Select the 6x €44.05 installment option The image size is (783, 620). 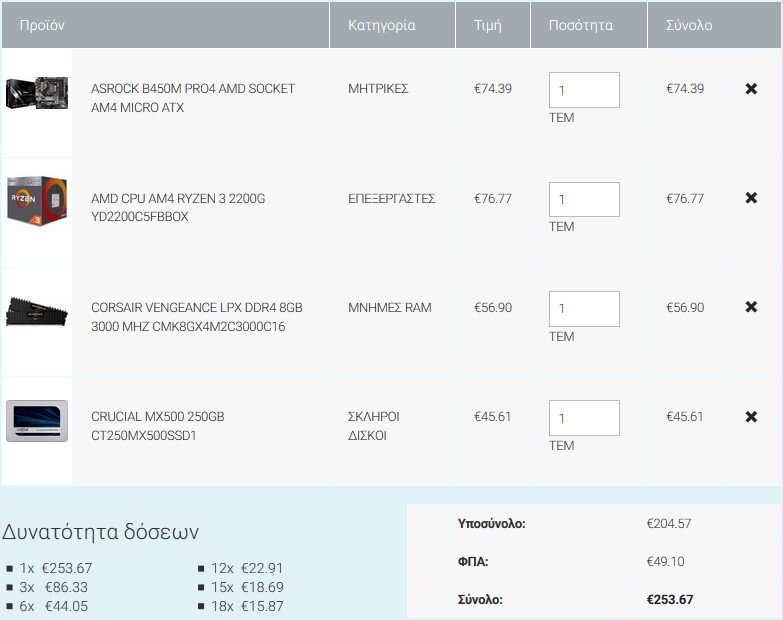[x=53, y=606]
